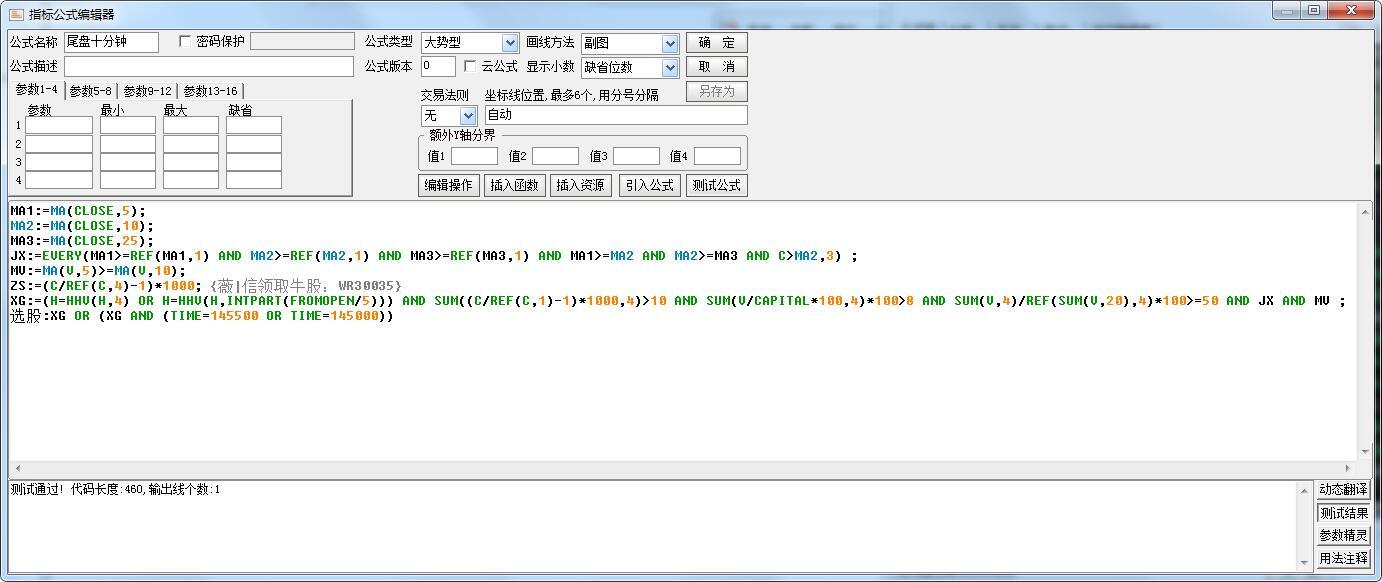The image size is (1382, 582).
Task: Click parameter row 1 name field
Action: [59, 125]
